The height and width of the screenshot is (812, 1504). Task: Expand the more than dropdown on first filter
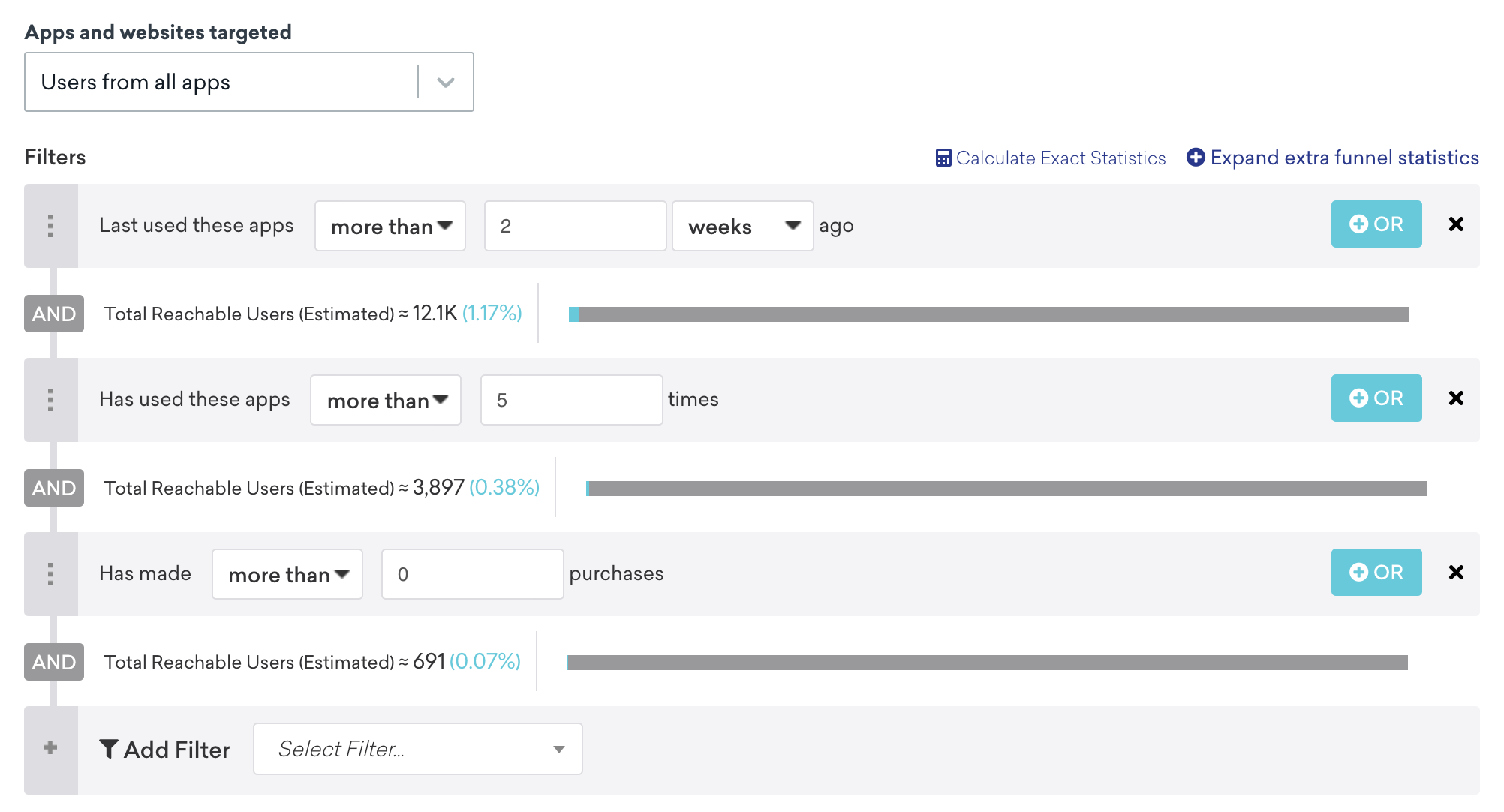(x=390, y=225)
